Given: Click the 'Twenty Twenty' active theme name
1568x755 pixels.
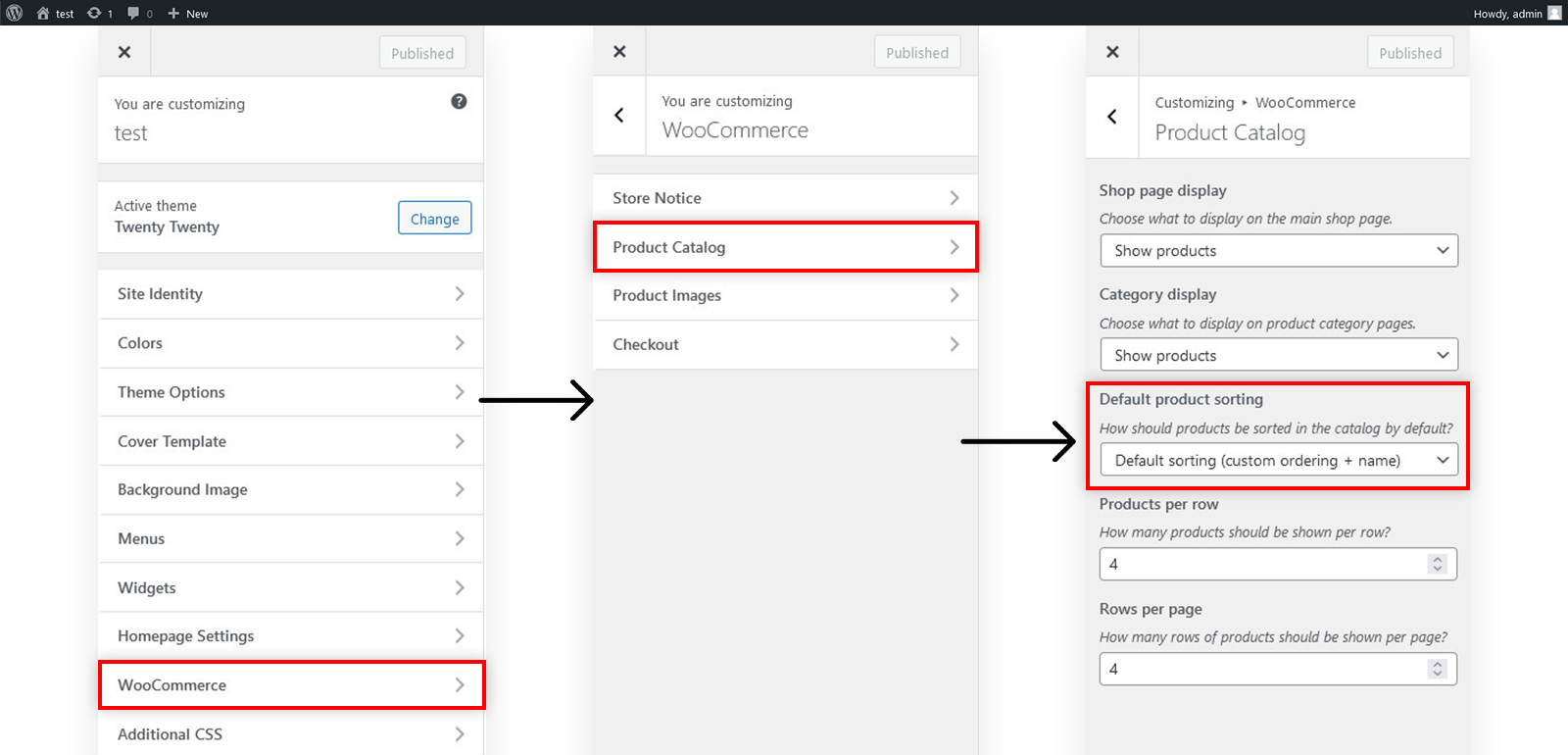Looking at the screenshot, I should point(167,226).
